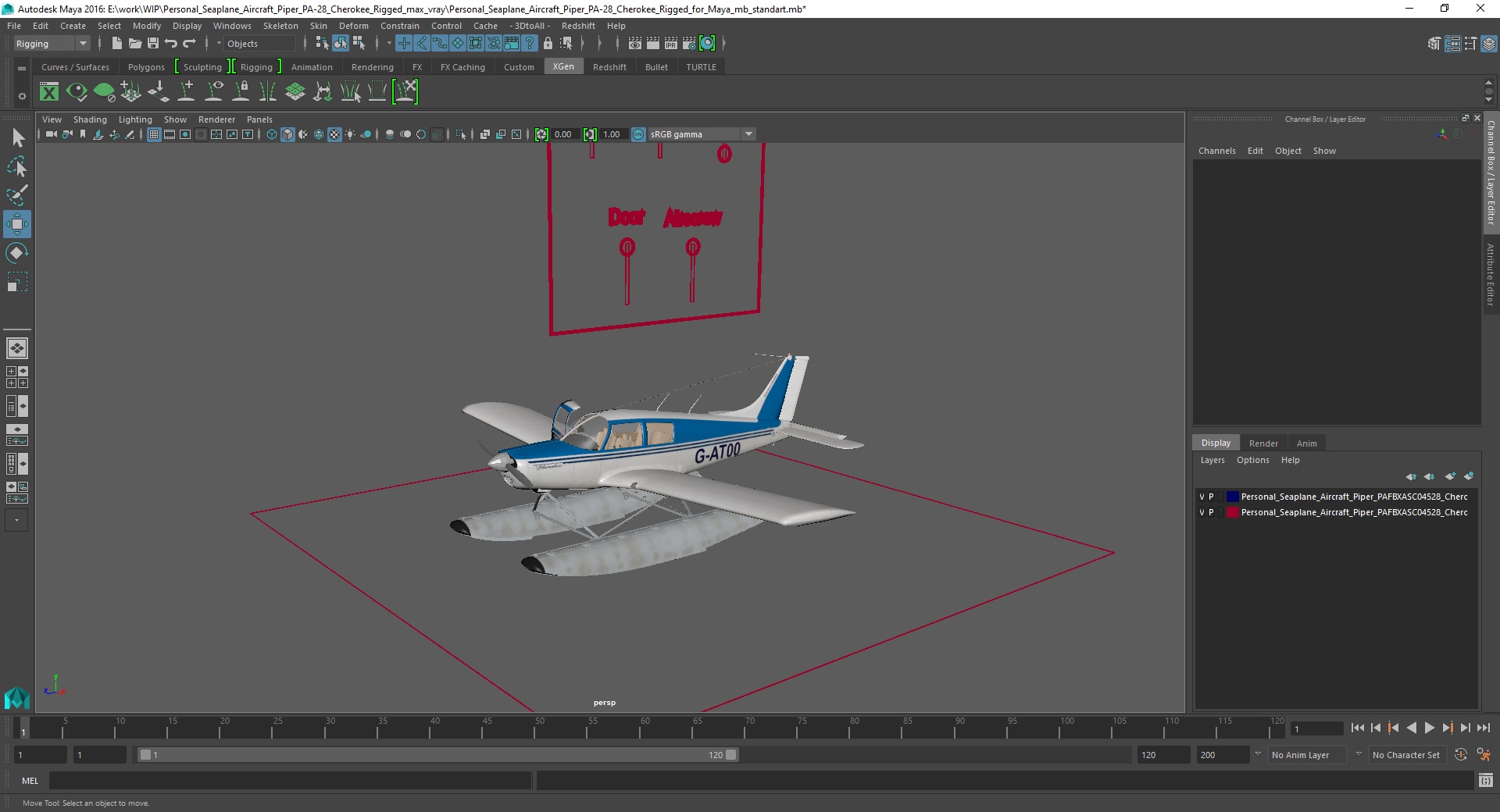Activate the Move tool in toolbox
1500x812 pixels.
(17, 224)
